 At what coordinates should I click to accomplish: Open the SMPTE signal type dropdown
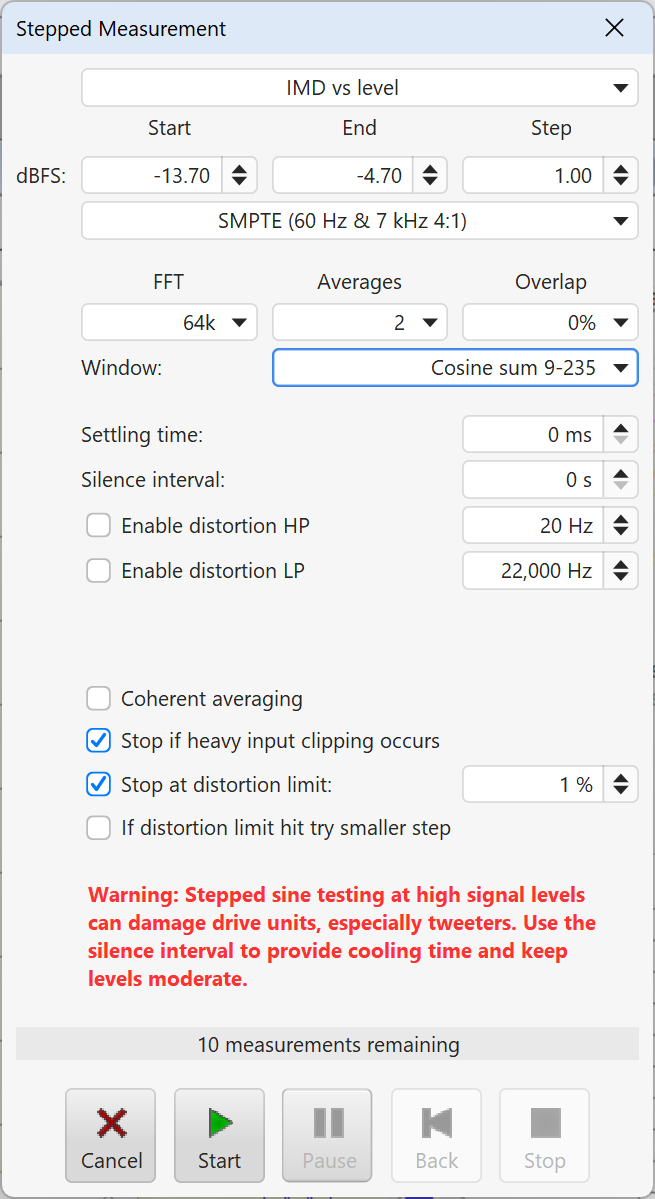pyautogui.click(x=359, y=222)
